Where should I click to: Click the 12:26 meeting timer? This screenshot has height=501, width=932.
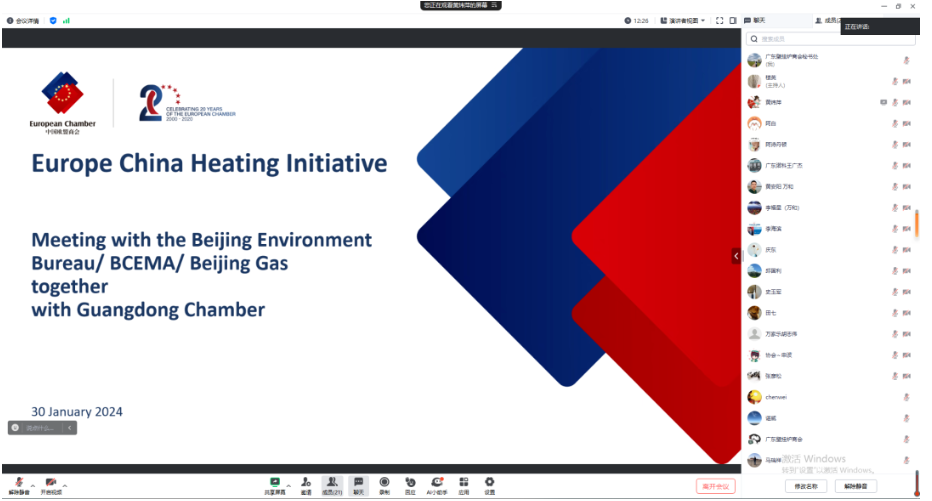click(637, 21)
